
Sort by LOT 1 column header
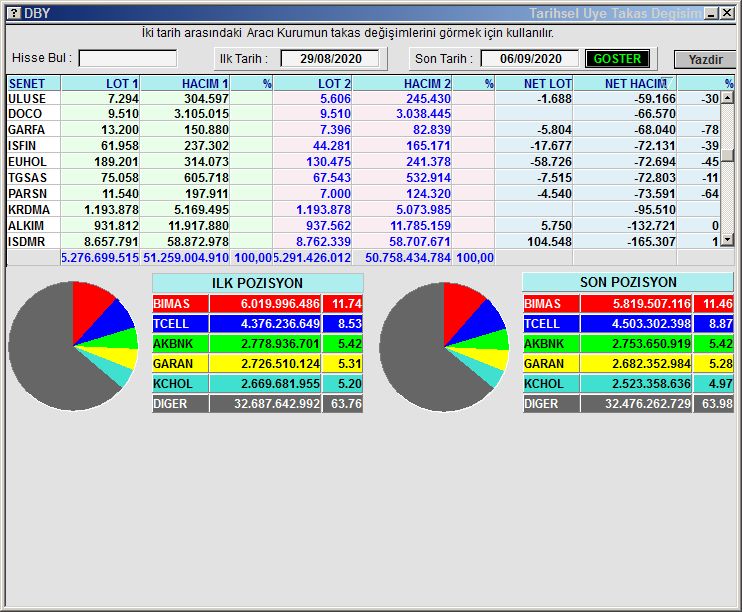pos(101,83)
